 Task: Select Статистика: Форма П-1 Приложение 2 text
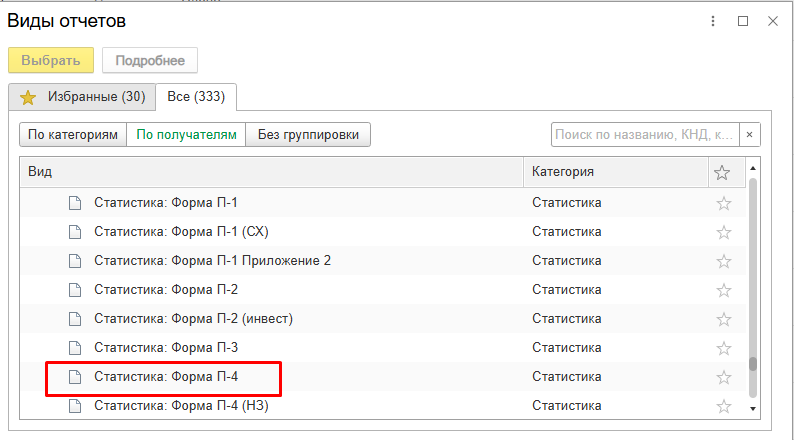pos(212,260)
